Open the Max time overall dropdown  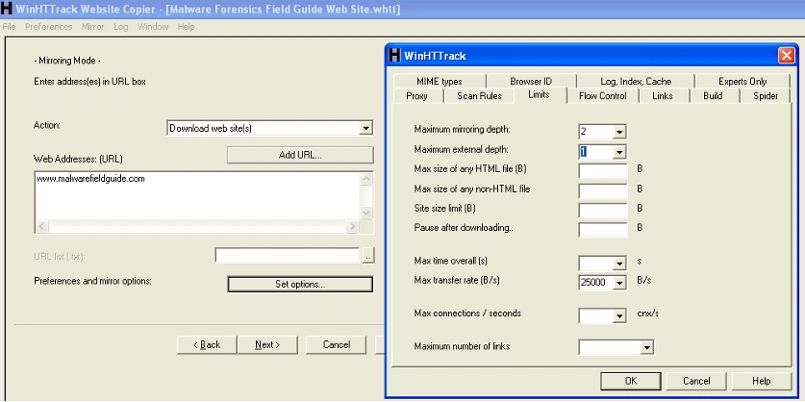[619, 263]
